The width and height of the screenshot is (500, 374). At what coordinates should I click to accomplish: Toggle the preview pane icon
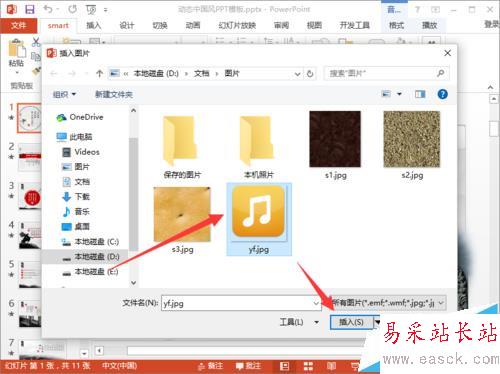point(420,94)
